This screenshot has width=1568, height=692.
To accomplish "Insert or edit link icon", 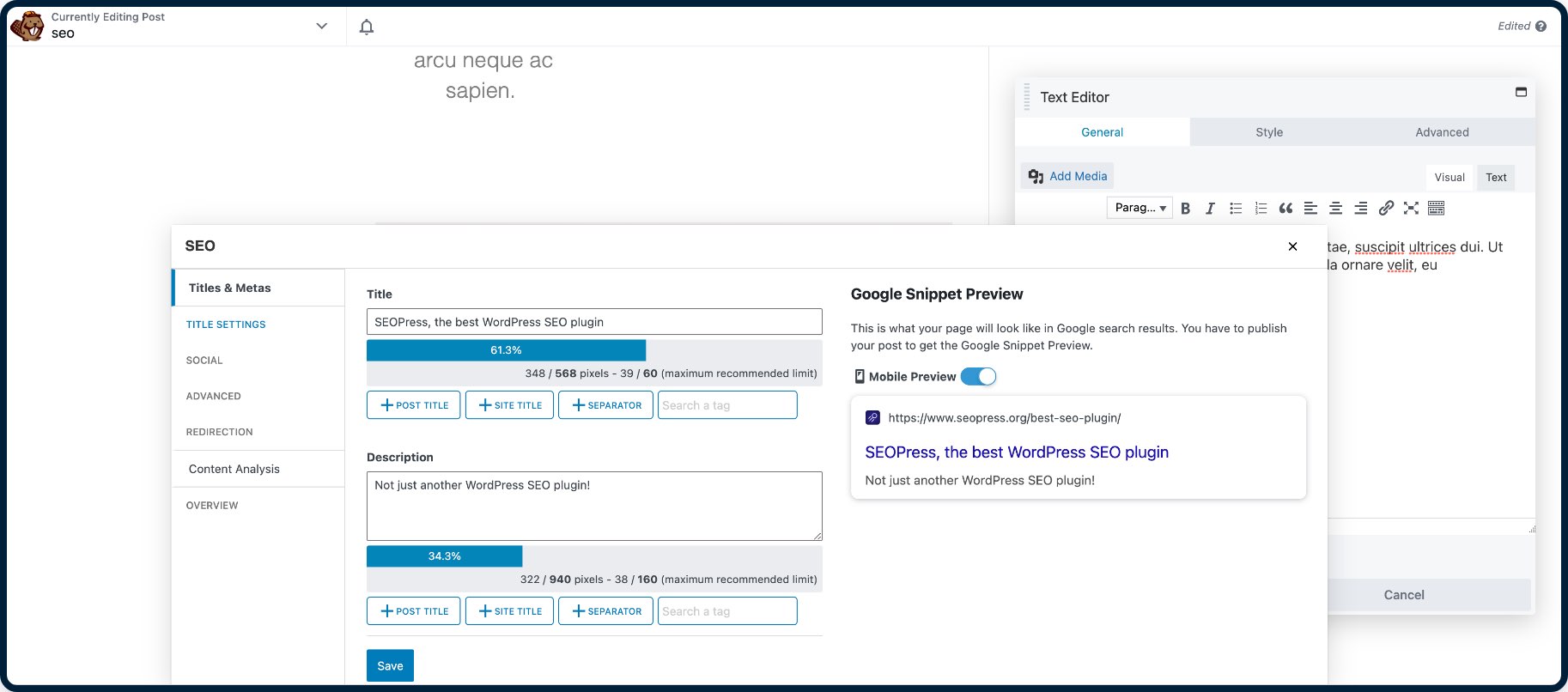I will (1386, 209).
